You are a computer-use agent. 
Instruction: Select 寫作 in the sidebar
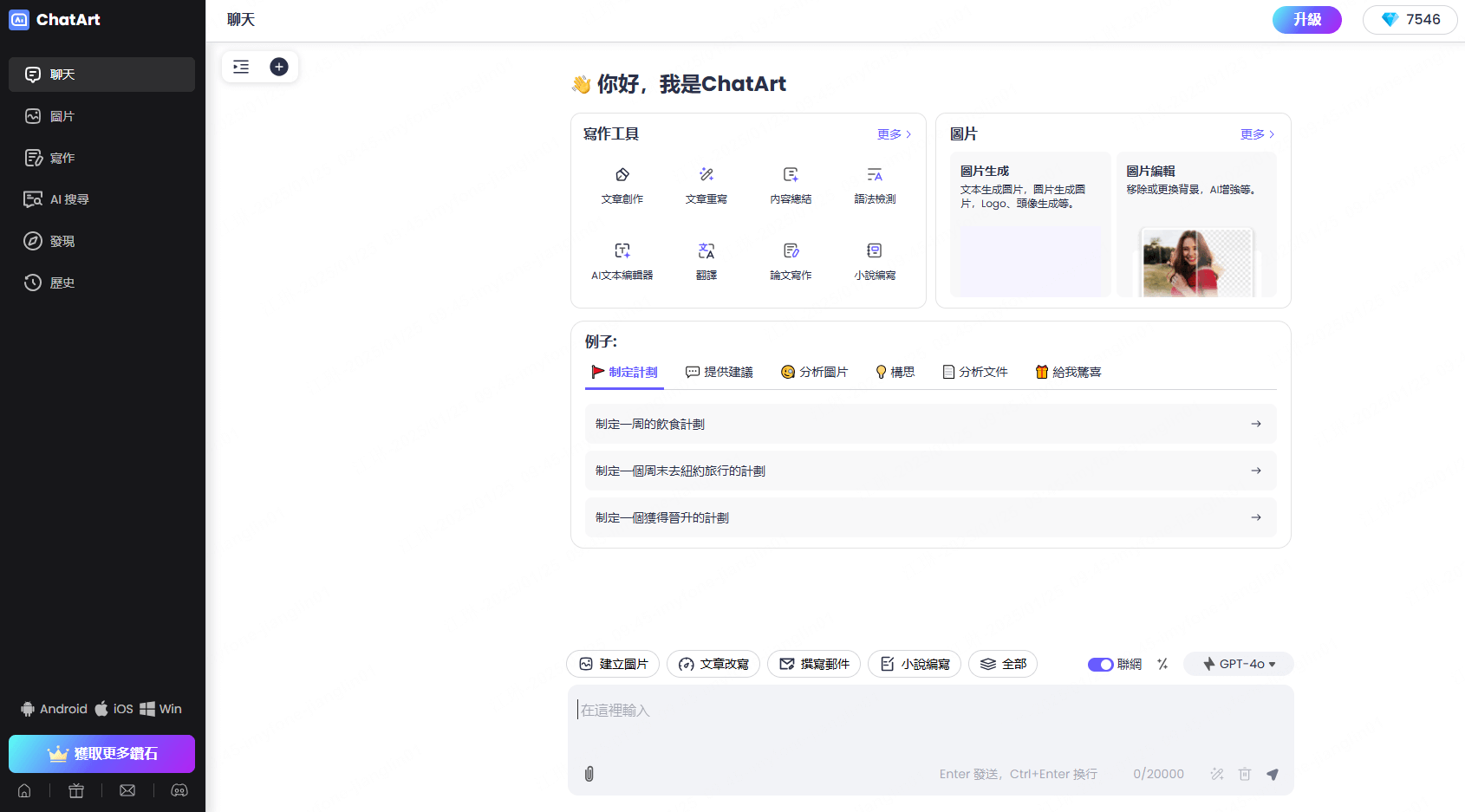click(101, 158)
